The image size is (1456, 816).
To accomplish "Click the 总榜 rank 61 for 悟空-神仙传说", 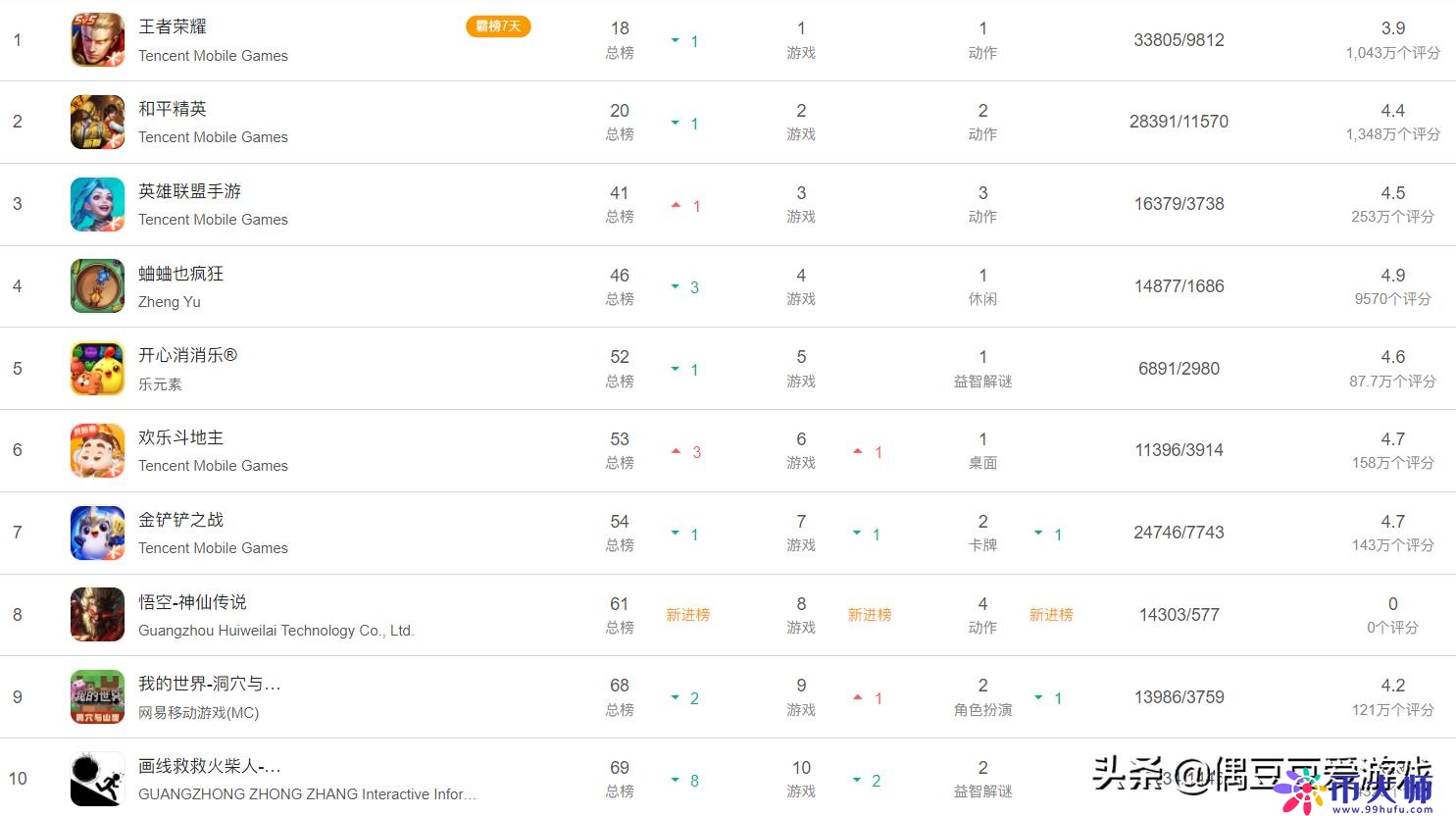I will click(620, 615).
